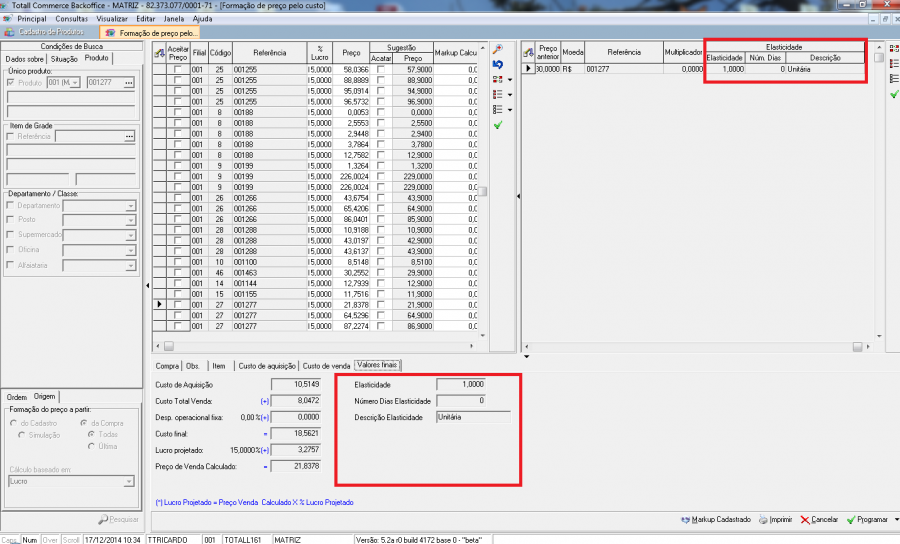The width and height of the screenshot is (900, 544).
Task: Click the green checkmark icon beside the left grid
Action: click(498, 124)
